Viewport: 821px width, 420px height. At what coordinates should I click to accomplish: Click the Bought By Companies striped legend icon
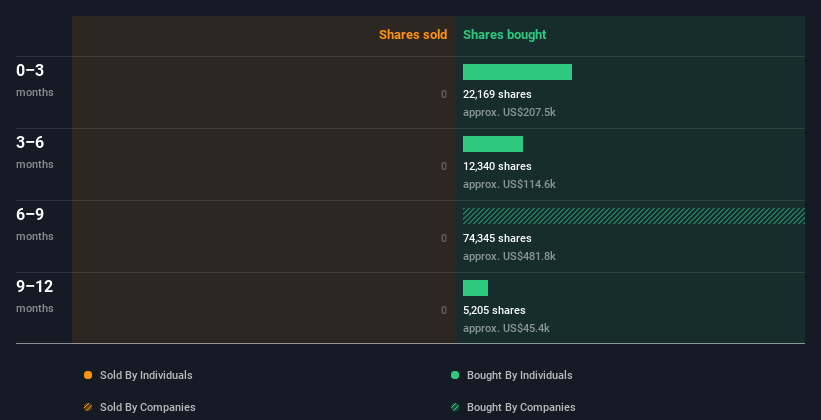pyautogui.click(x=455, y=407)
